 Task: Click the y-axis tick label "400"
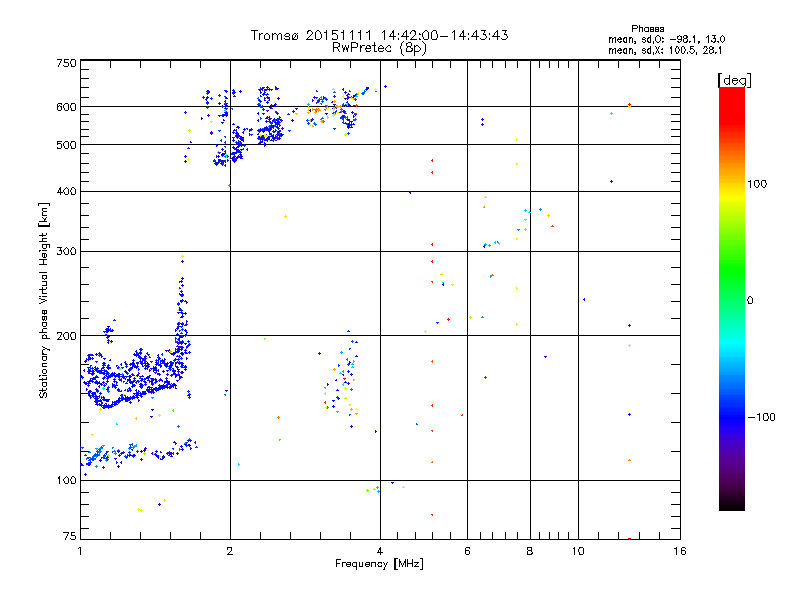[x=66, y=191]
